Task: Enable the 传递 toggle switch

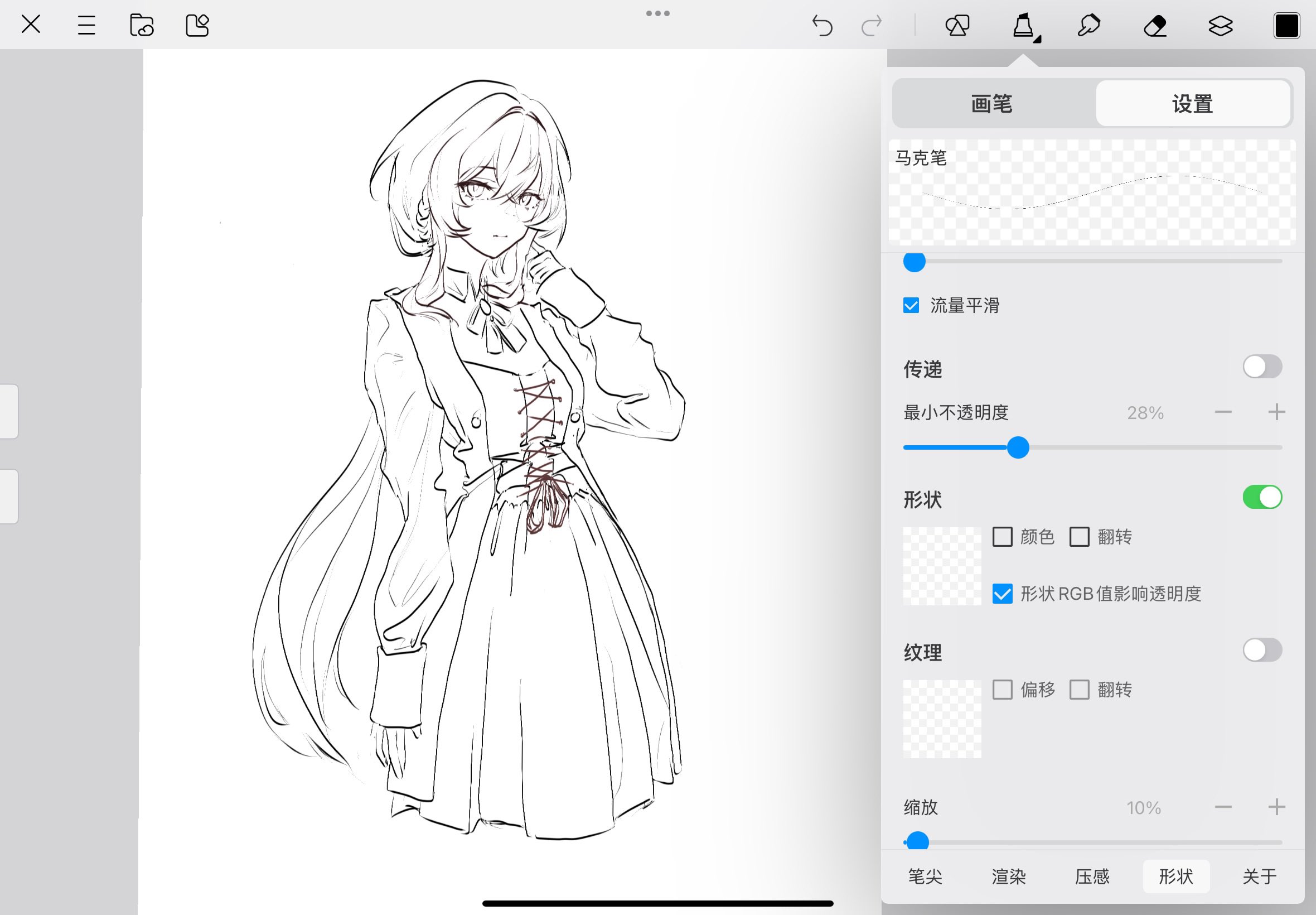Action: coord(1261,367)
